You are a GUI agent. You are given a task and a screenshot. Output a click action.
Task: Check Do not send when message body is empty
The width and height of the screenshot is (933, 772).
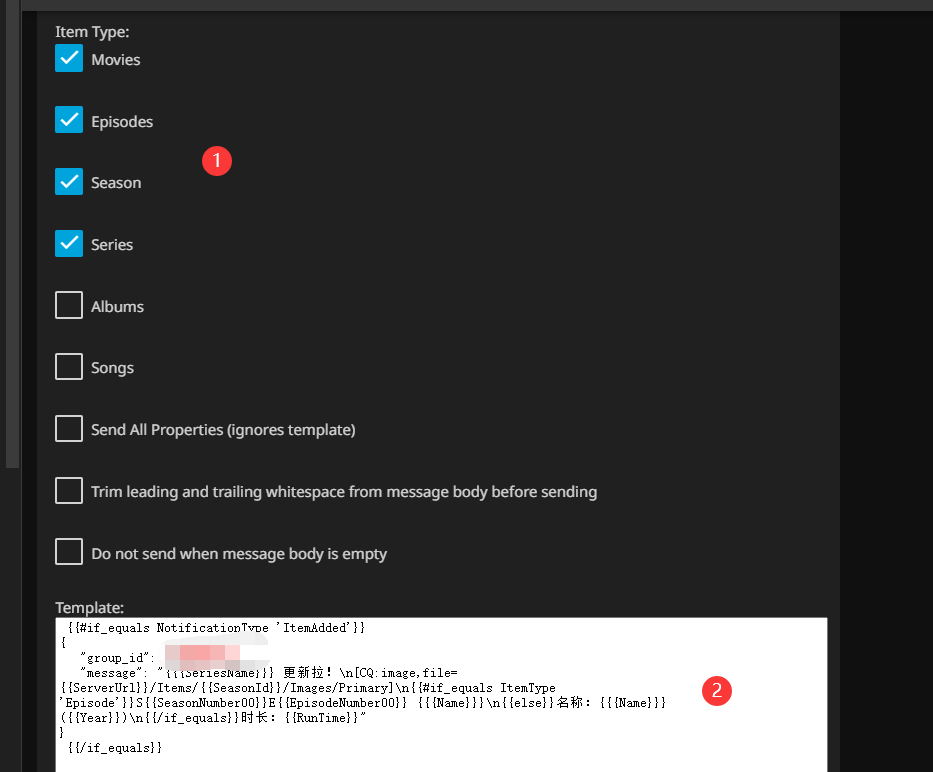(69, 552)
